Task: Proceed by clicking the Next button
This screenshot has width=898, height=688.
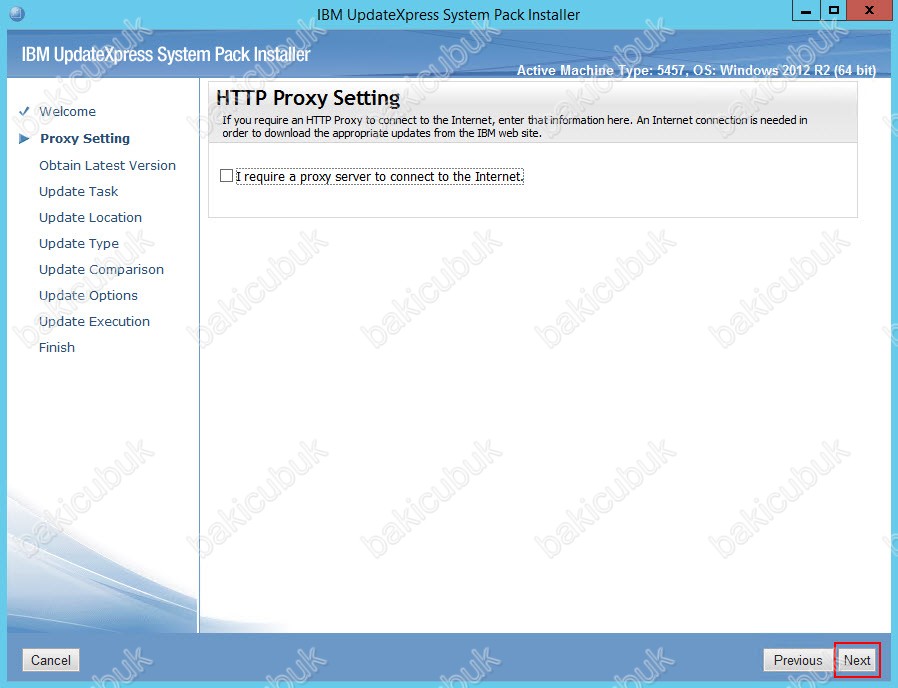Action: (857, 660)
